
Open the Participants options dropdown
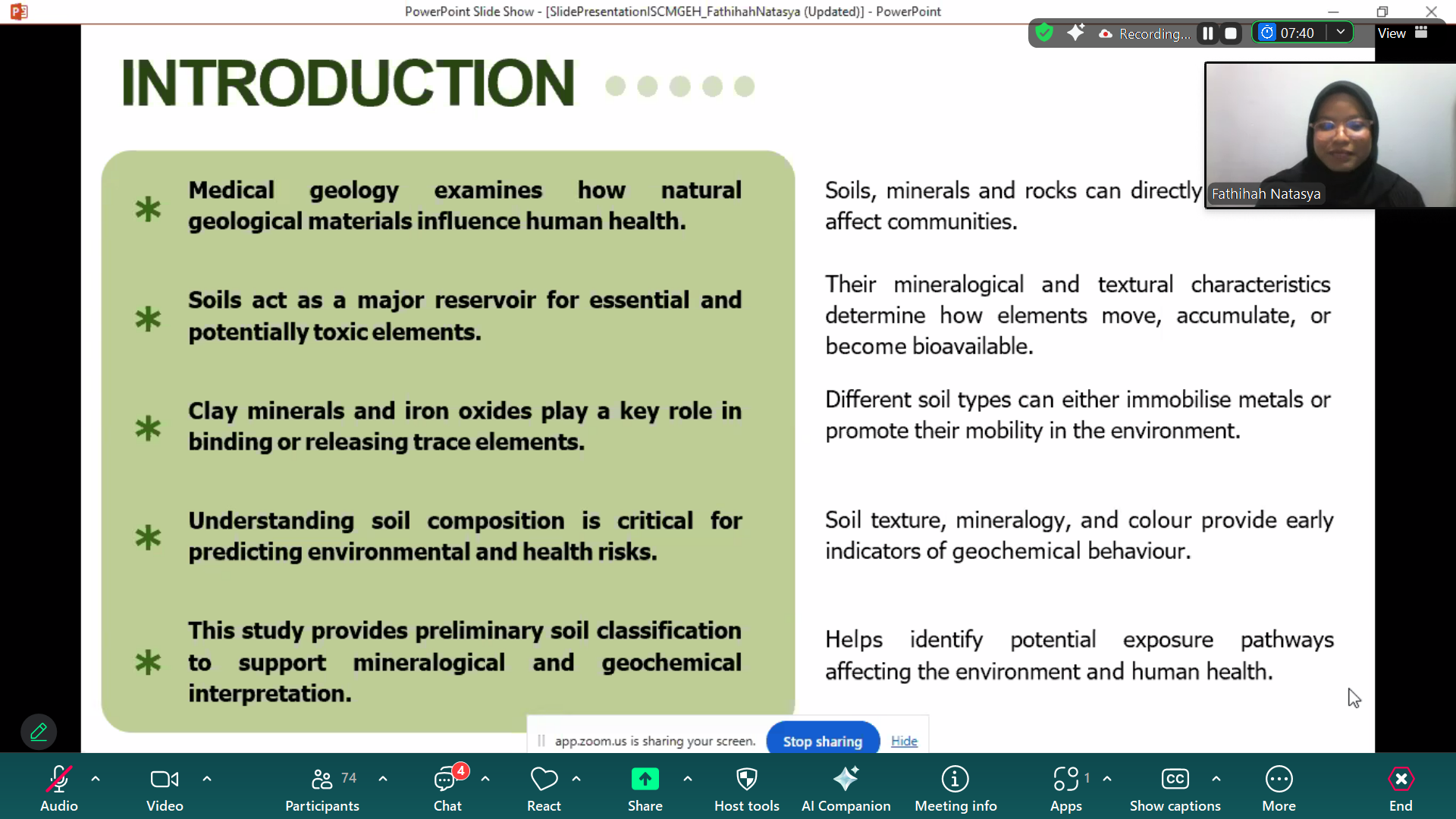click(x=382, y=779)
